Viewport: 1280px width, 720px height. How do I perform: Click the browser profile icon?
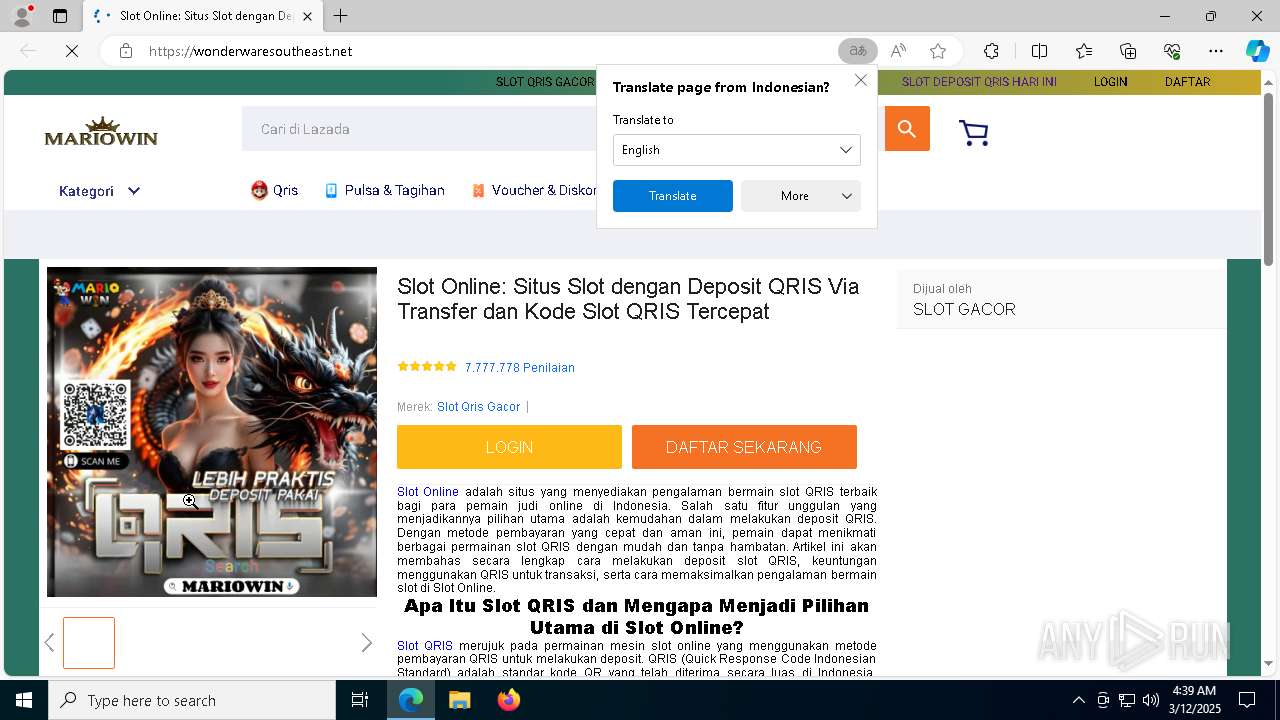[x=22, y=16]
